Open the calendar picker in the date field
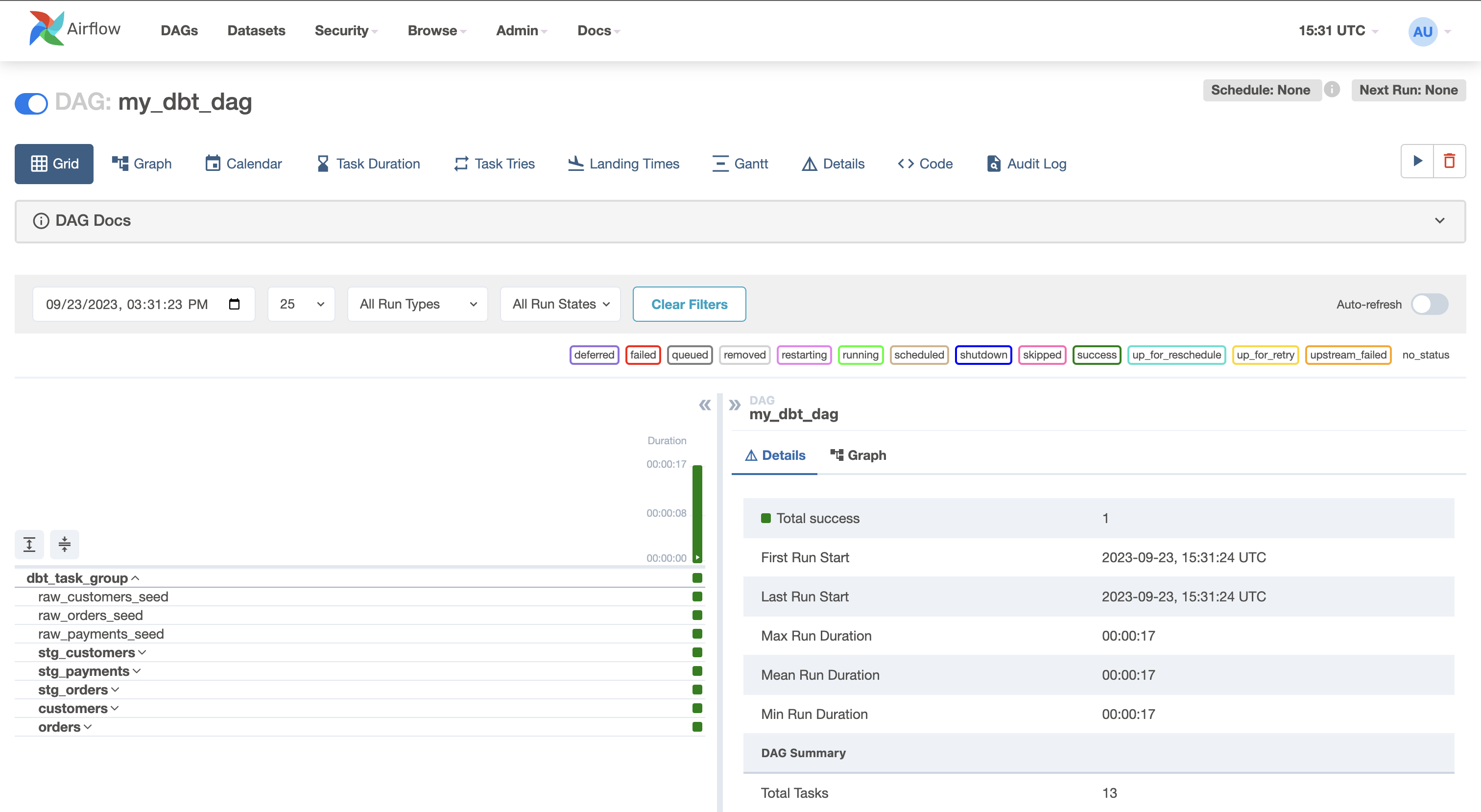Image resolution: width=1481 pixels, height=812 pixels. 234,304
